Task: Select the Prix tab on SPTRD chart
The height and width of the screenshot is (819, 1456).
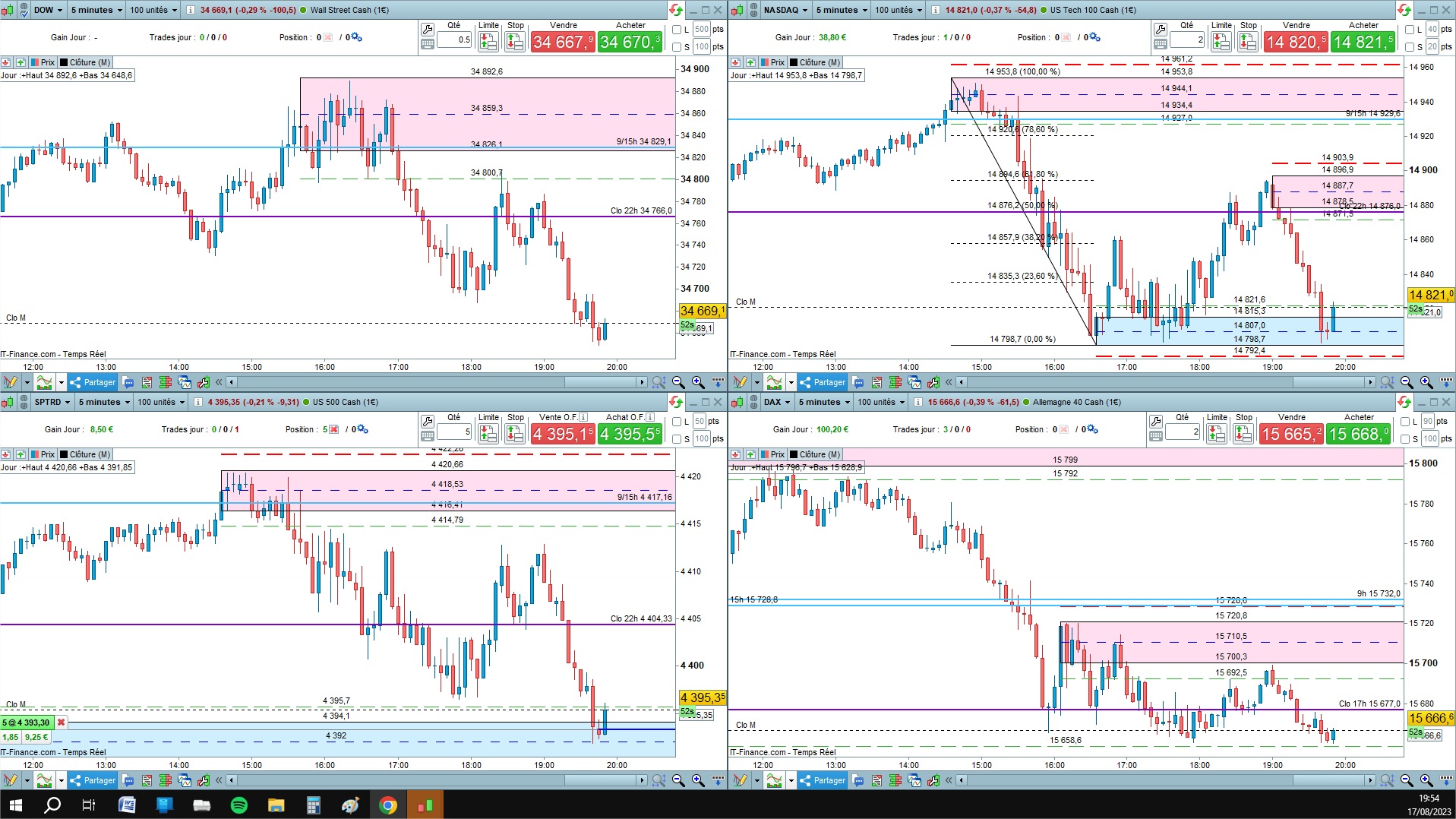Action: pyautogui.click(x=43, y=454)
